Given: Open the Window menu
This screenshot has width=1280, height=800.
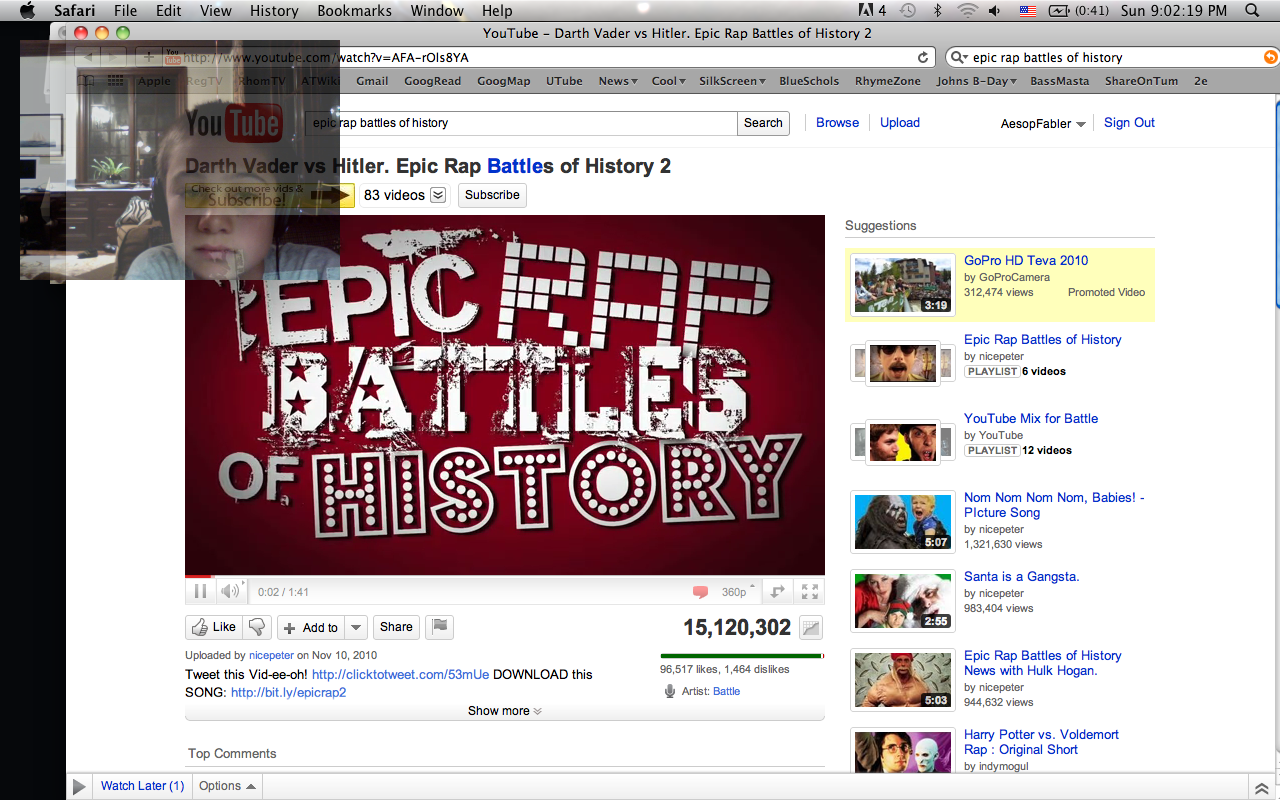Looking at the screenshot, I should pyautogui.click(x=437, y=11).
